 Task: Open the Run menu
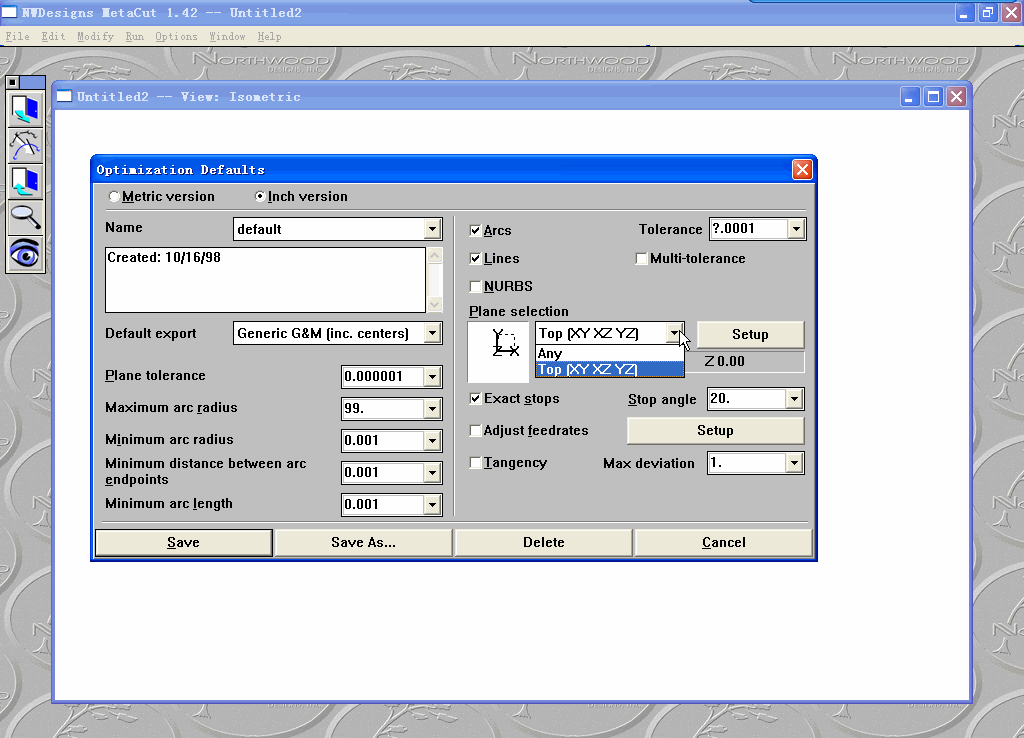(135, 37)
